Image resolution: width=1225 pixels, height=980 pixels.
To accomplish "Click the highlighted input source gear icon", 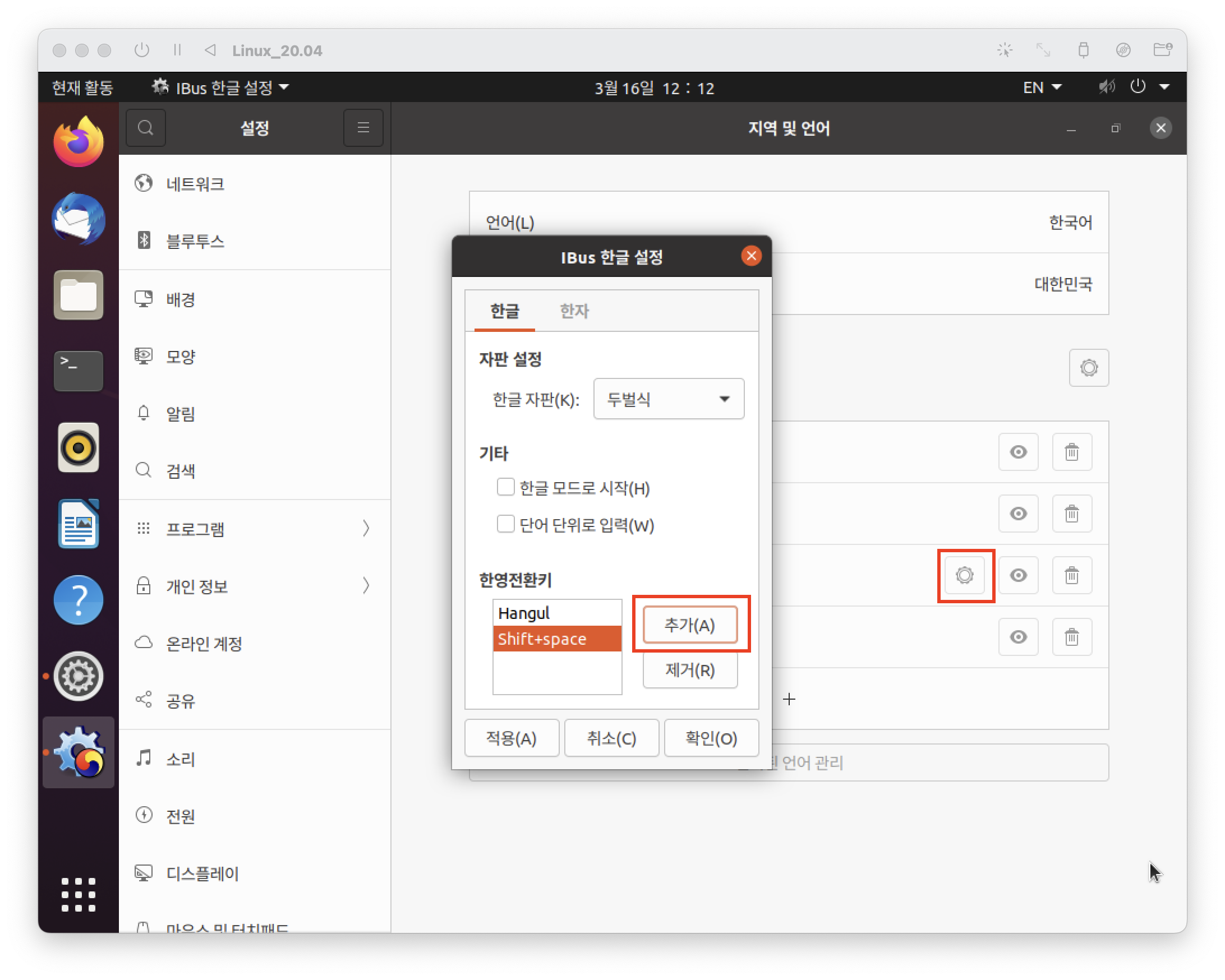I will coord(964,575).
